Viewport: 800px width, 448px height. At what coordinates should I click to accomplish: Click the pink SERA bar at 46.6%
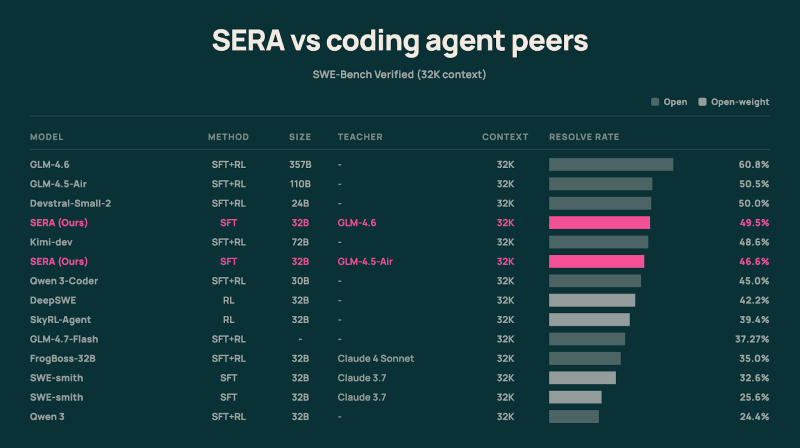coord(596,261)
